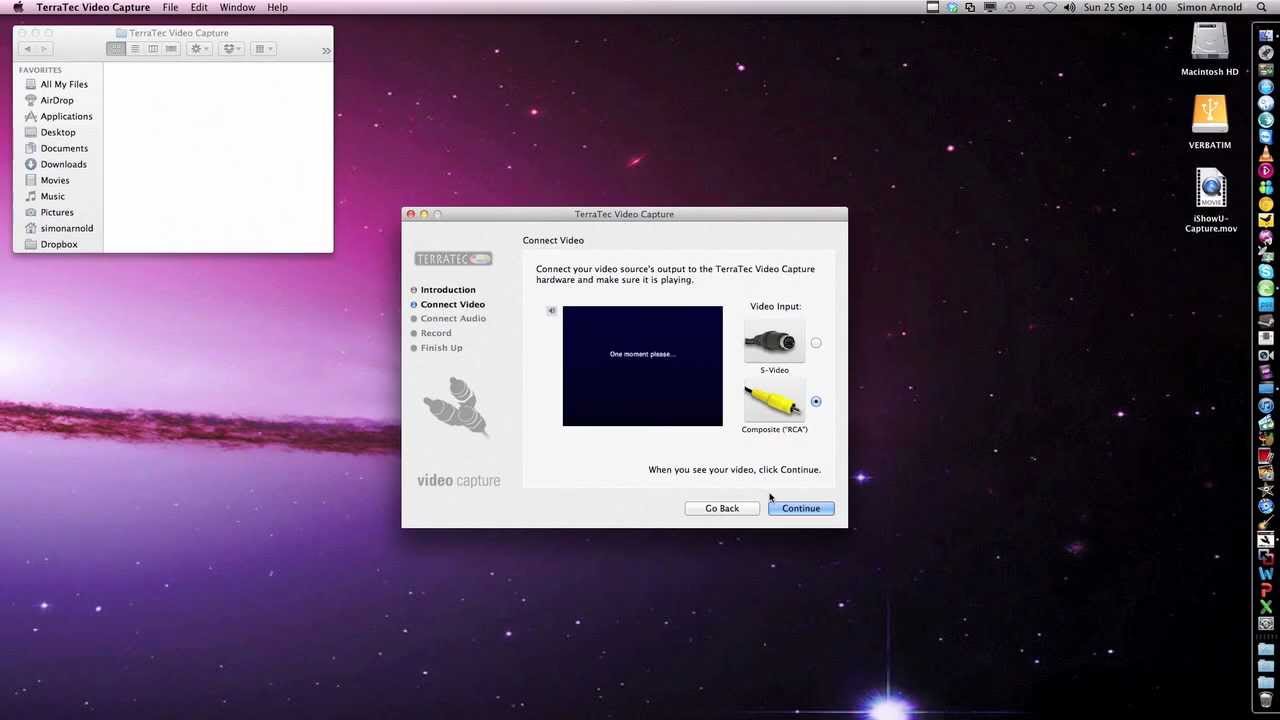Click the S-Video connector picture
The width and height of the screenshot is (1280, 720).
pos(774,342)
